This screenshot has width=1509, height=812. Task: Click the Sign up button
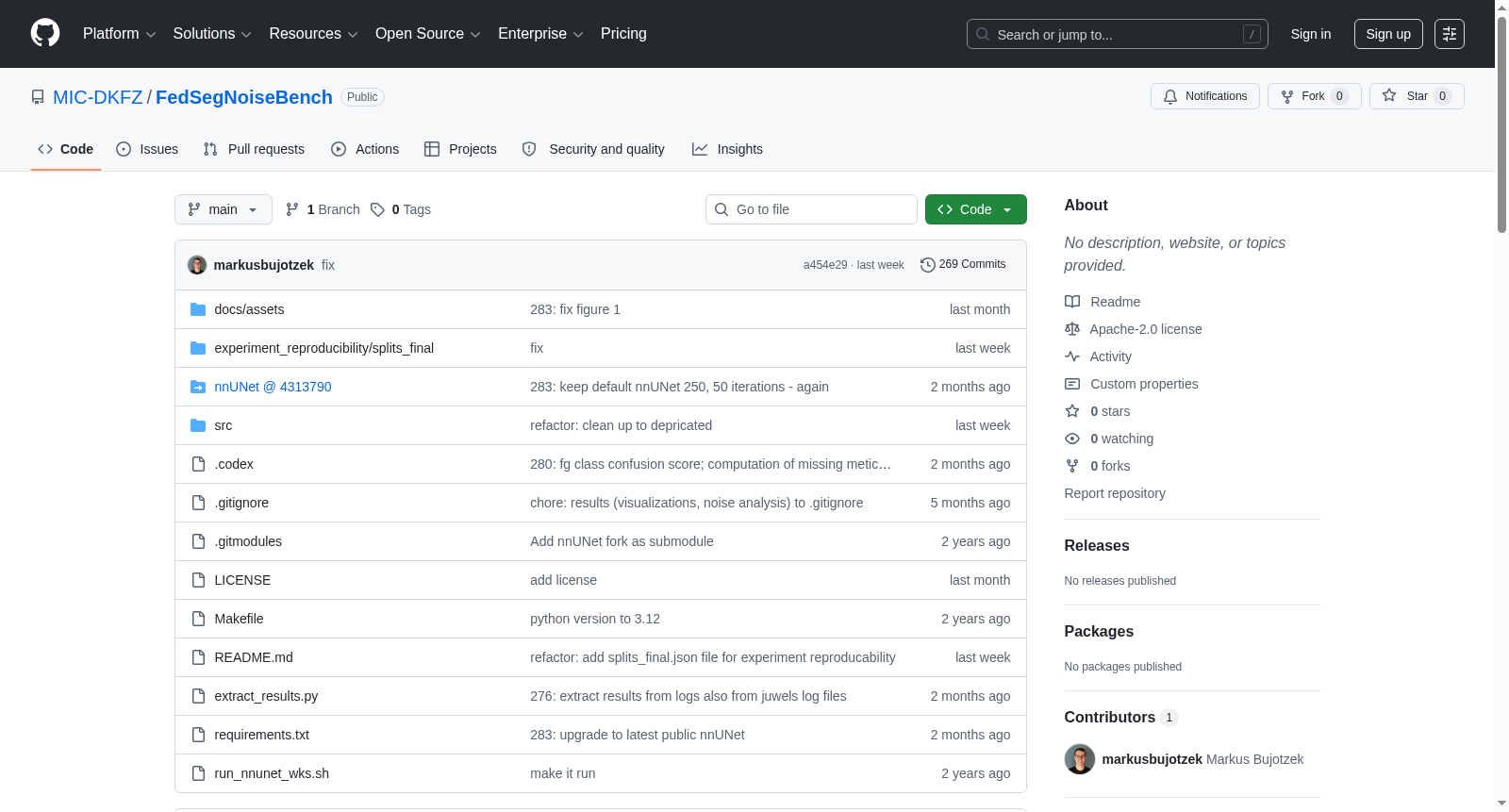coord(1388,34)
